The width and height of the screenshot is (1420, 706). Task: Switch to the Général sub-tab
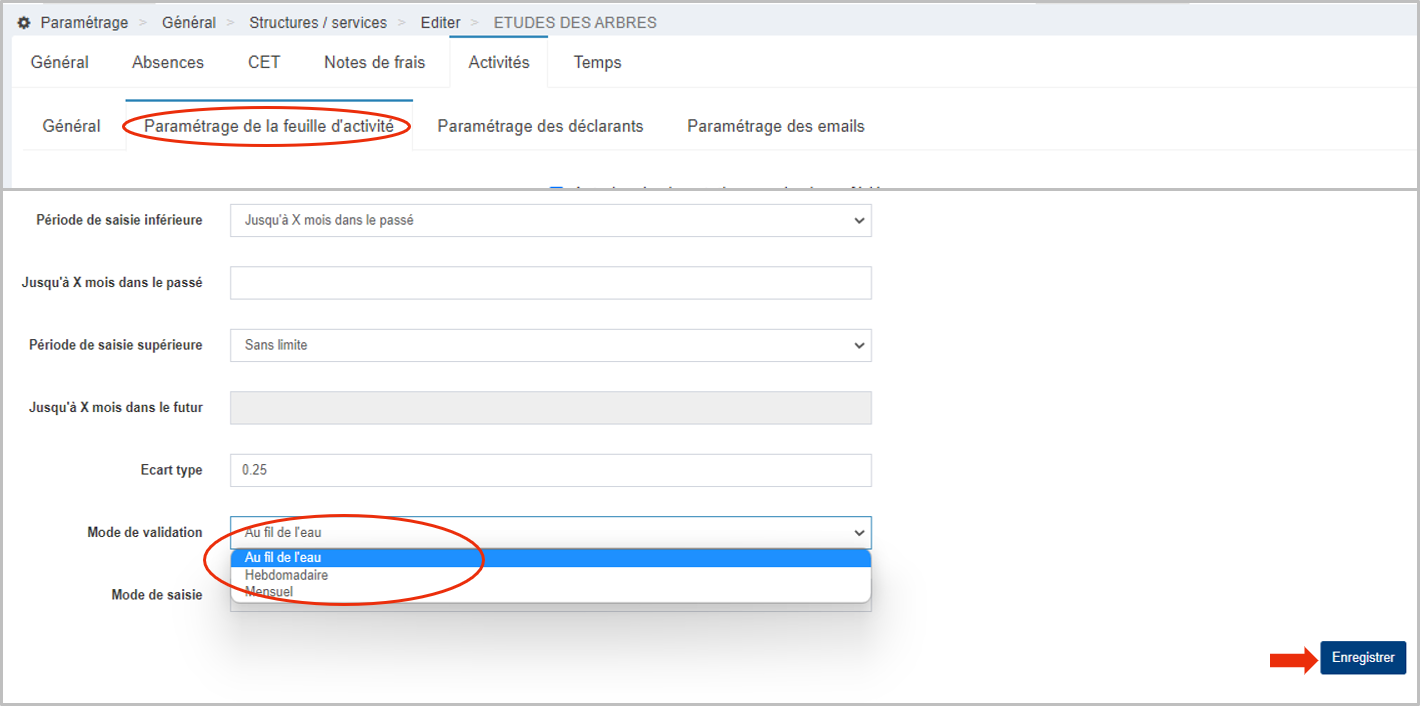click(x=70, y=126)
